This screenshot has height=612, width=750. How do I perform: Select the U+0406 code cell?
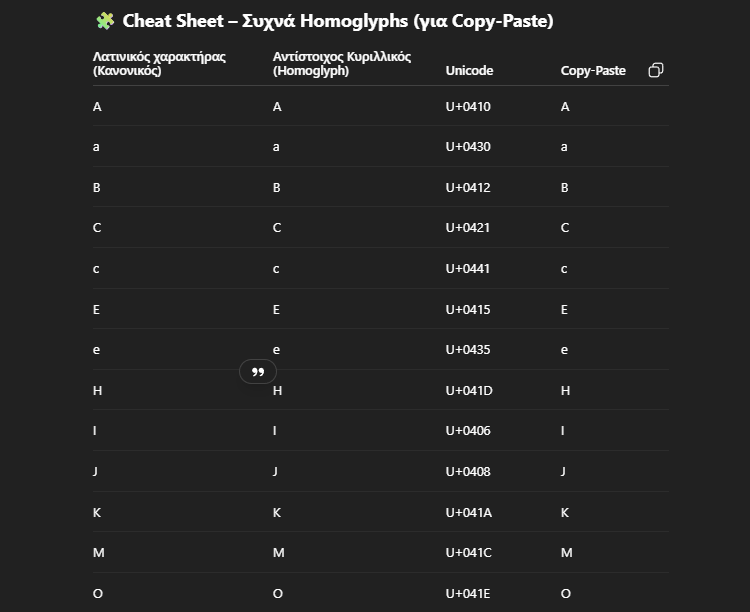tap(468, 431)
